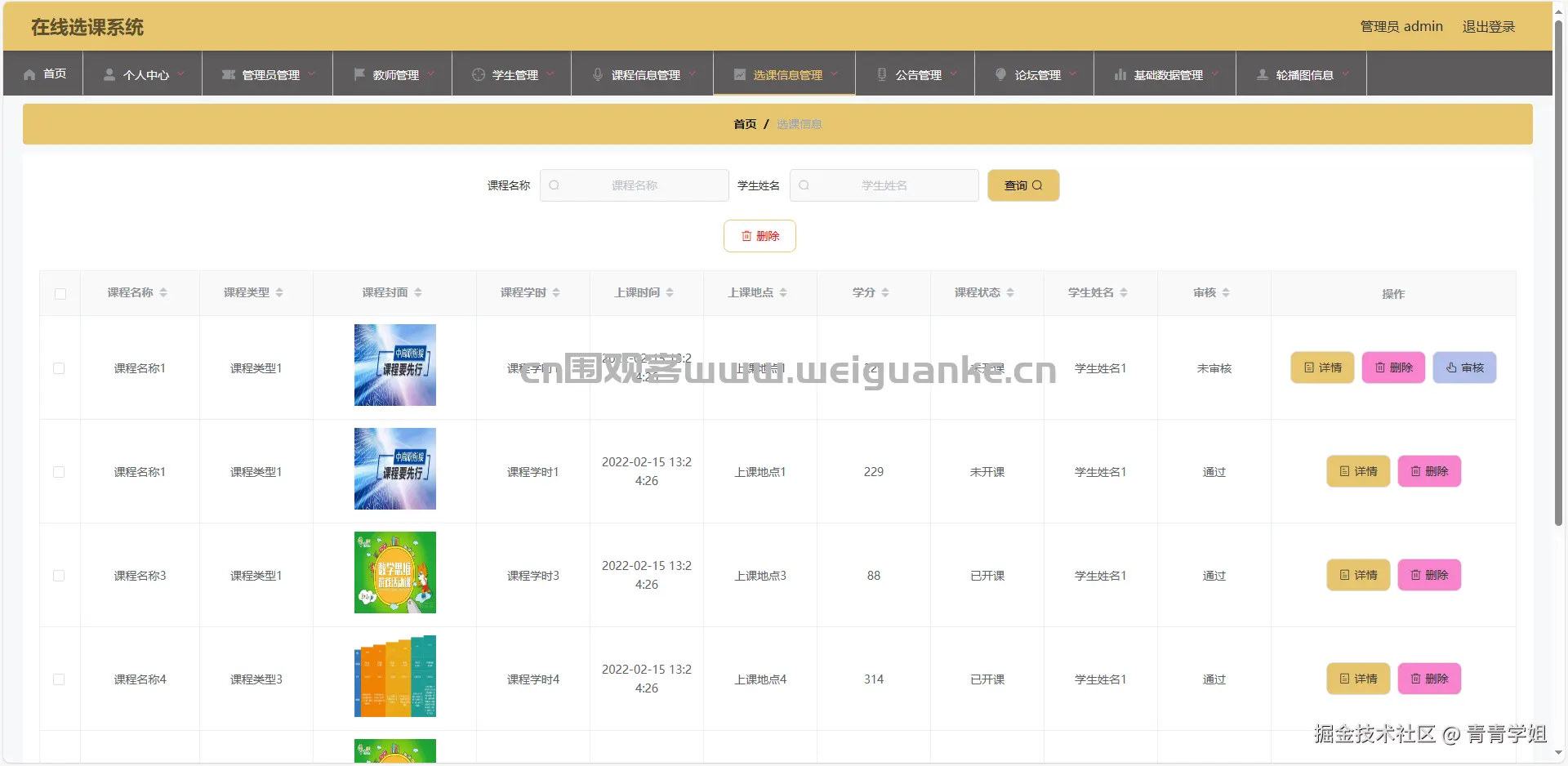This screenshot has height=766, width=1568.
Task: Expand the 公告管理 dropdown arrow
Action: (954, 73)
